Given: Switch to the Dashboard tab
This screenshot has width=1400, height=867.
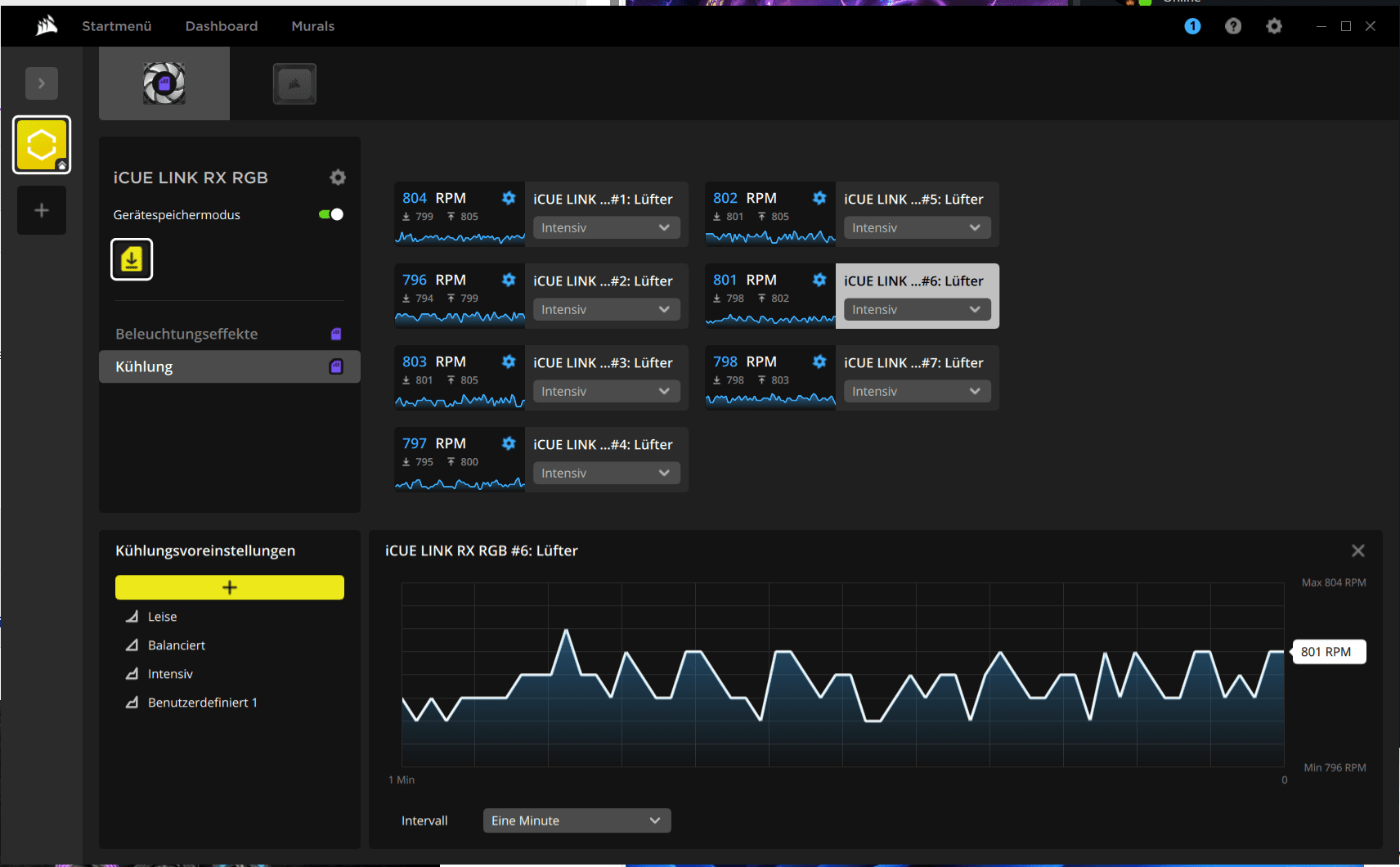Looking at the screenshot, I should (x=222, y=26).
